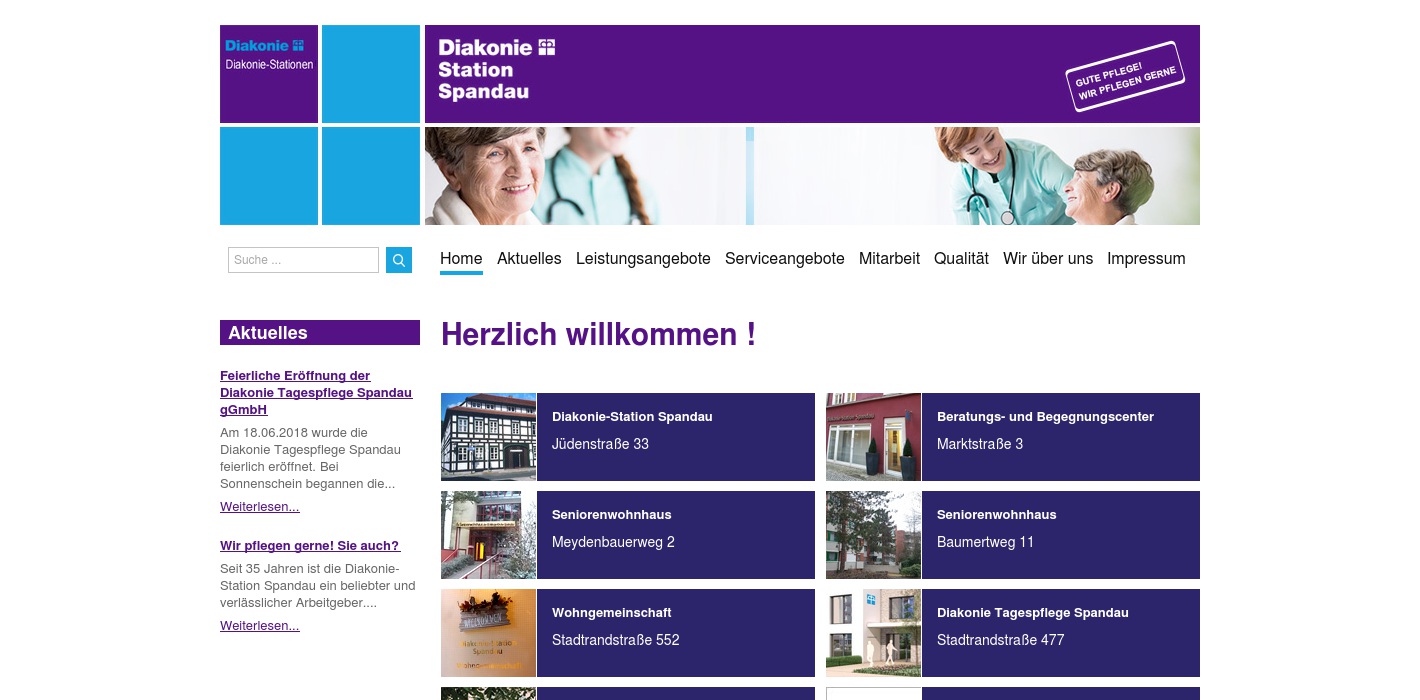
Task: Open the Mitarbeit page
Action: click(x=889, y=258)
